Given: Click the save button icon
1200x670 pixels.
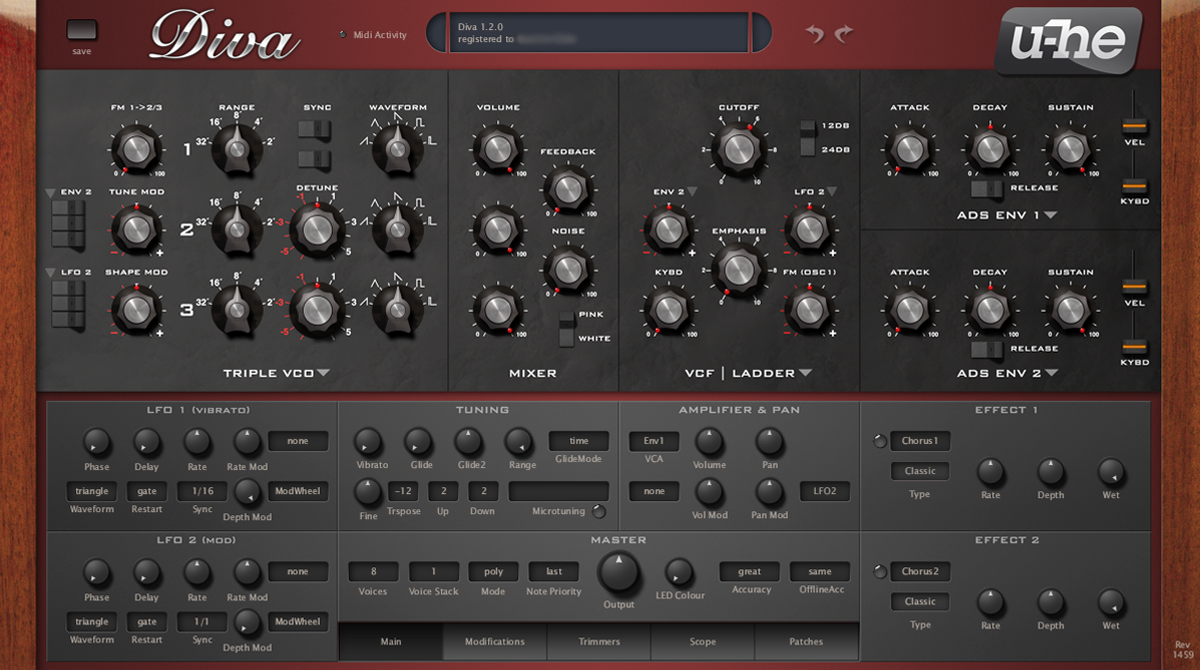Looking at the screenshot, I should coord(82,30).
